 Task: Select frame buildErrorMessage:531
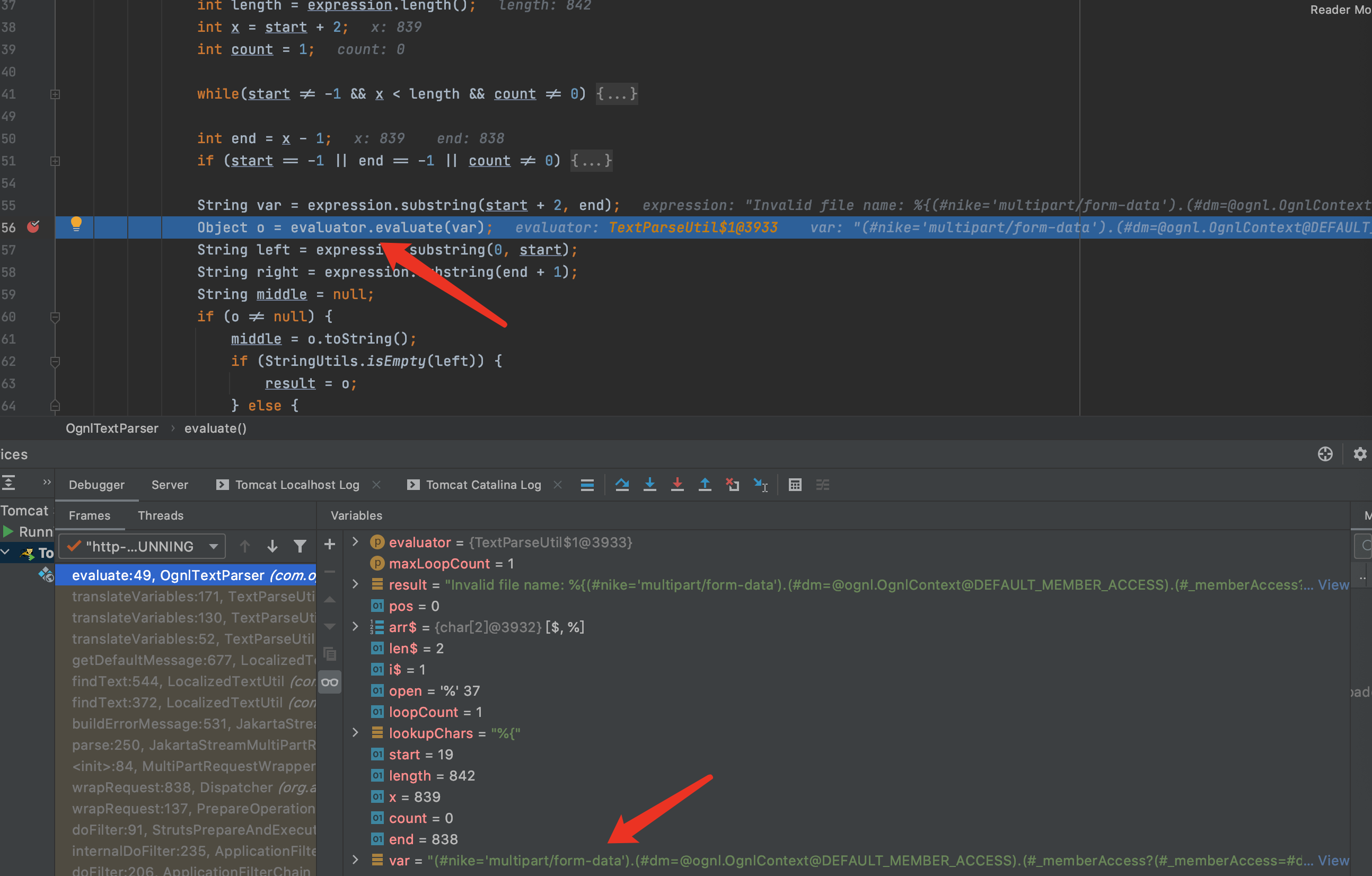186,724
